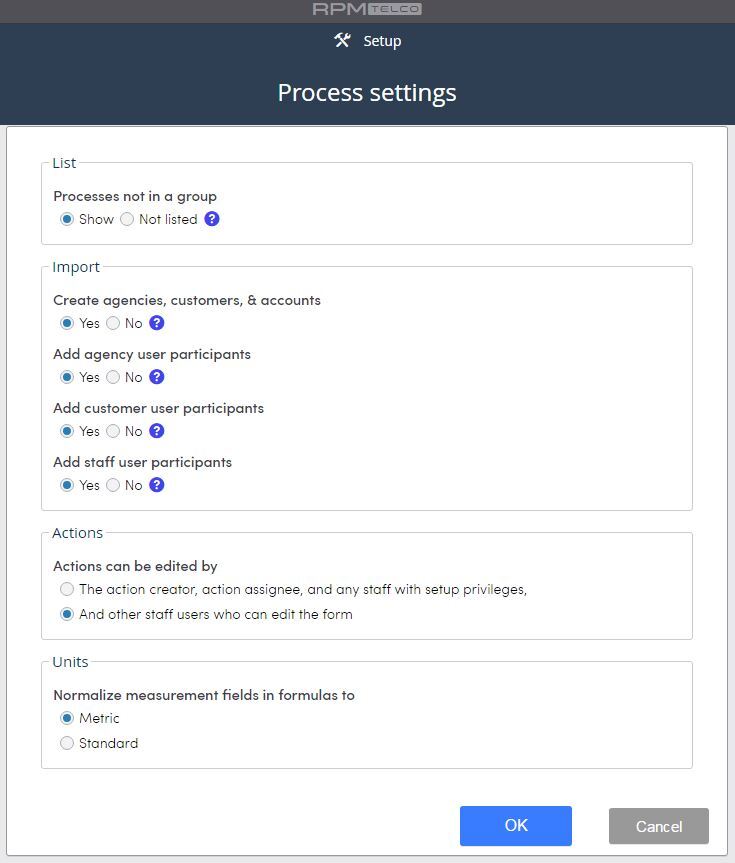Click the Setup tools icon in header
735x863 pixels.
[342, 40]
